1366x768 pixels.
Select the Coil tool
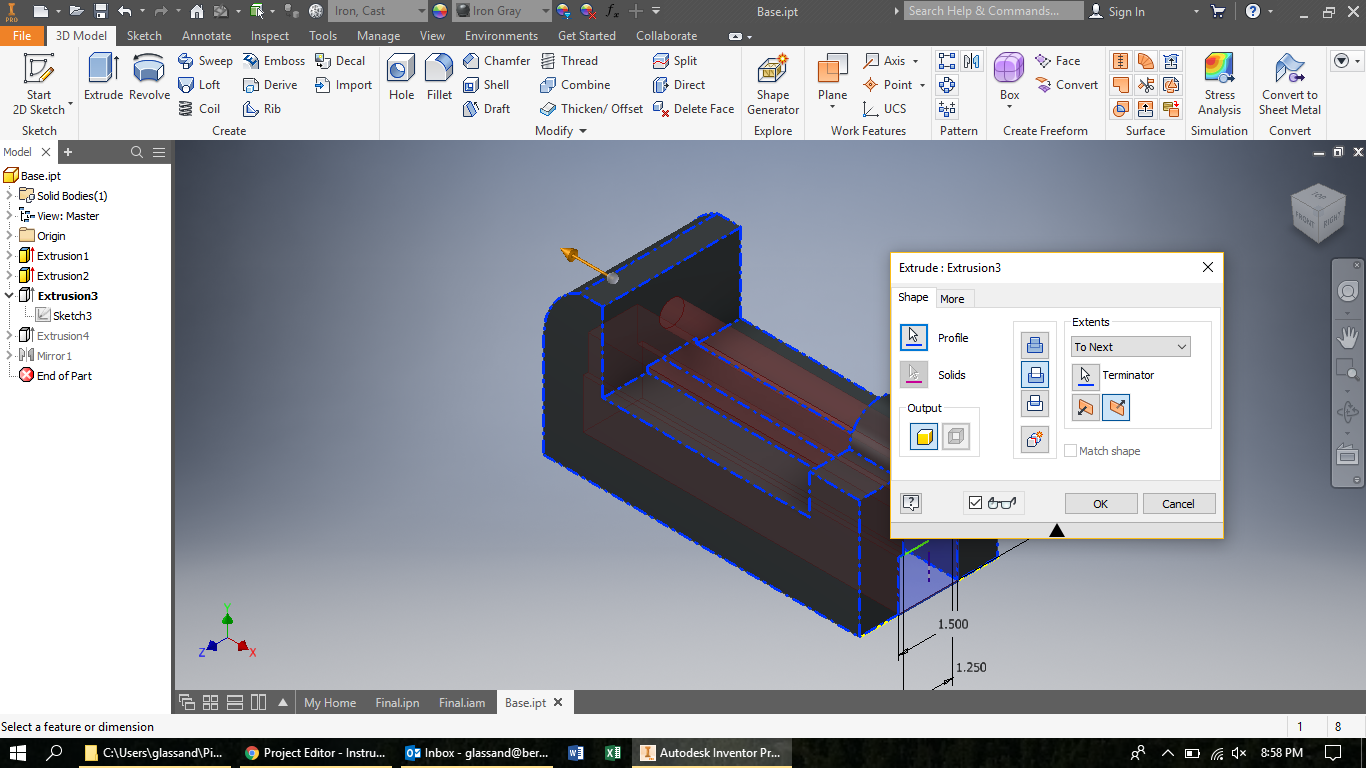(199, 109)
